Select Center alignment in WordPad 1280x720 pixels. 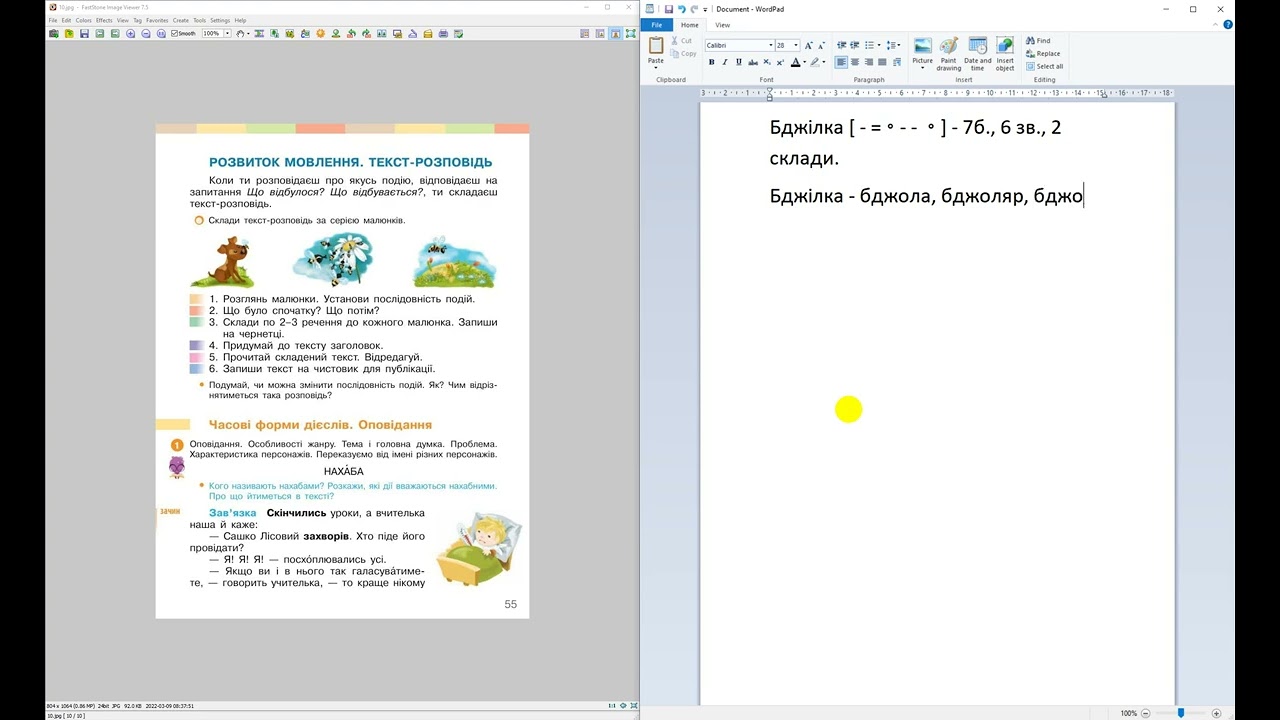coord(855,62)
